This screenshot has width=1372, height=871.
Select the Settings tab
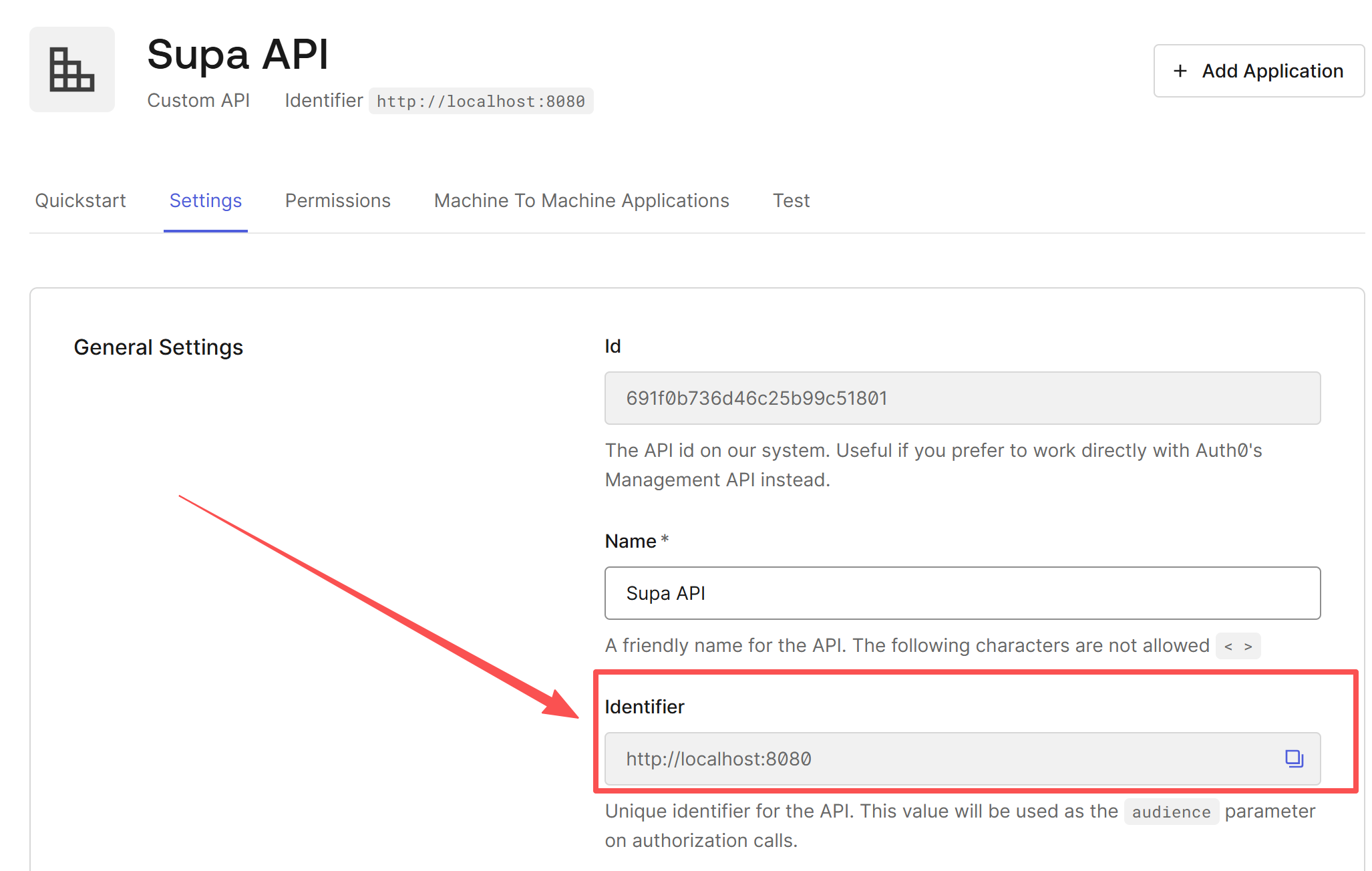[x=205, y=200]
